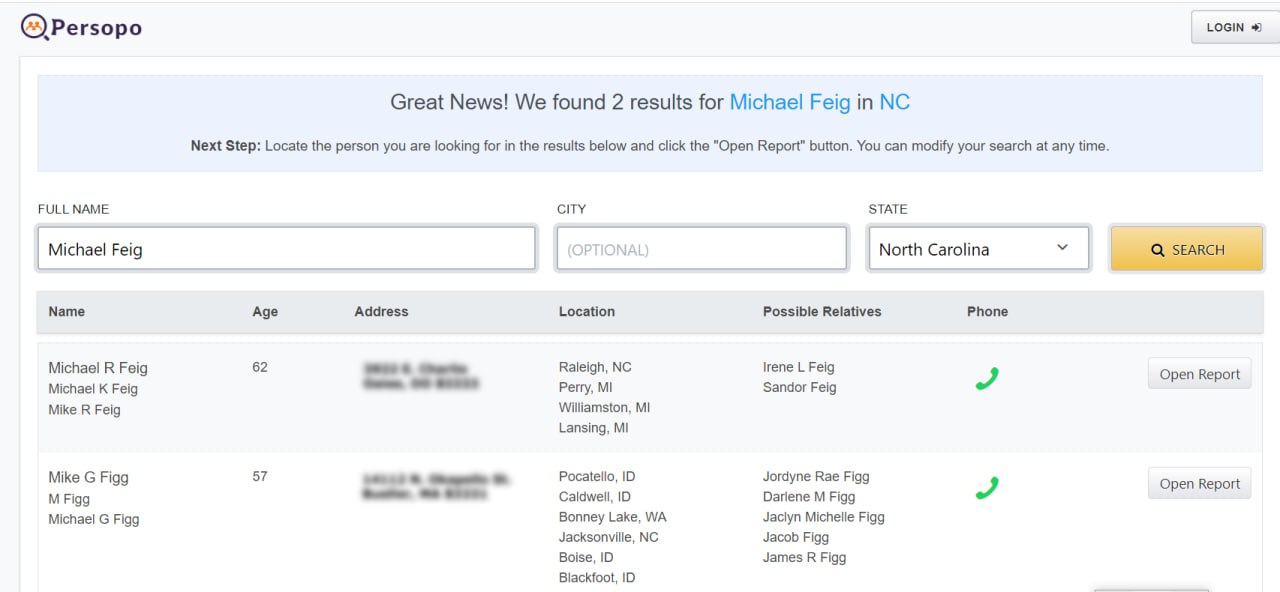The height and width of the screenshot is (592, 1280).
Task: Open Report for Michael R Feig
Action: [x=1199, y=374]
